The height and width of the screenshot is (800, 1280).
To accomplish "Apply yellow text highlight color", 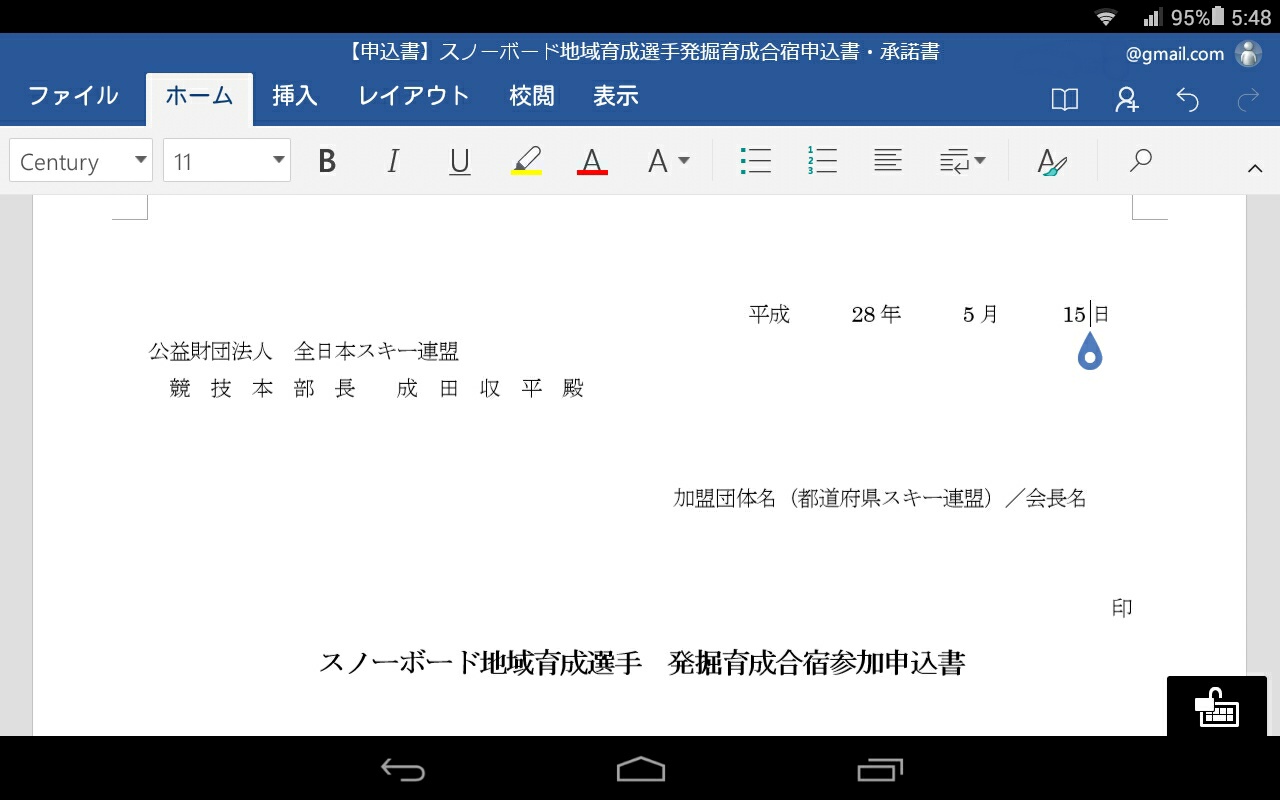I will coord(526,161).
